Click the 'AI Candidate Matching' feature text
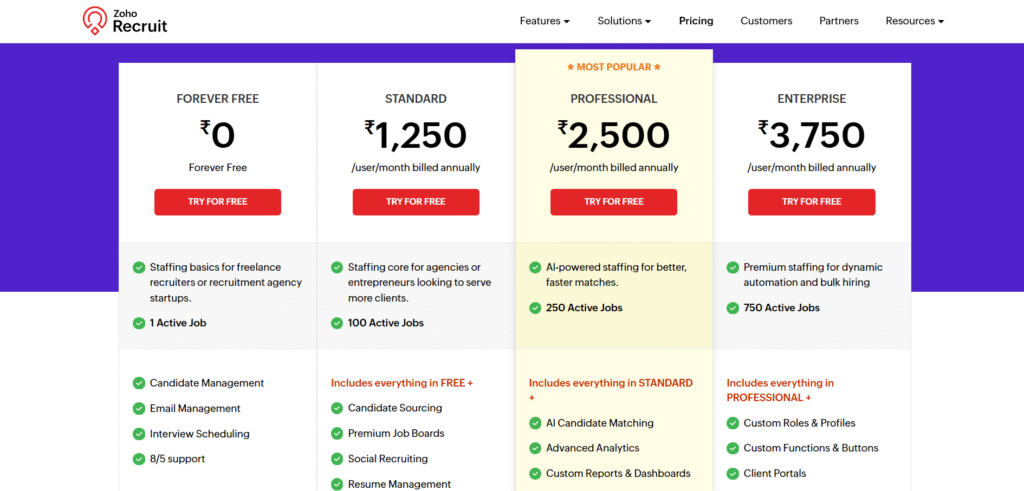The image size is (1024, 491). [601, 423]
